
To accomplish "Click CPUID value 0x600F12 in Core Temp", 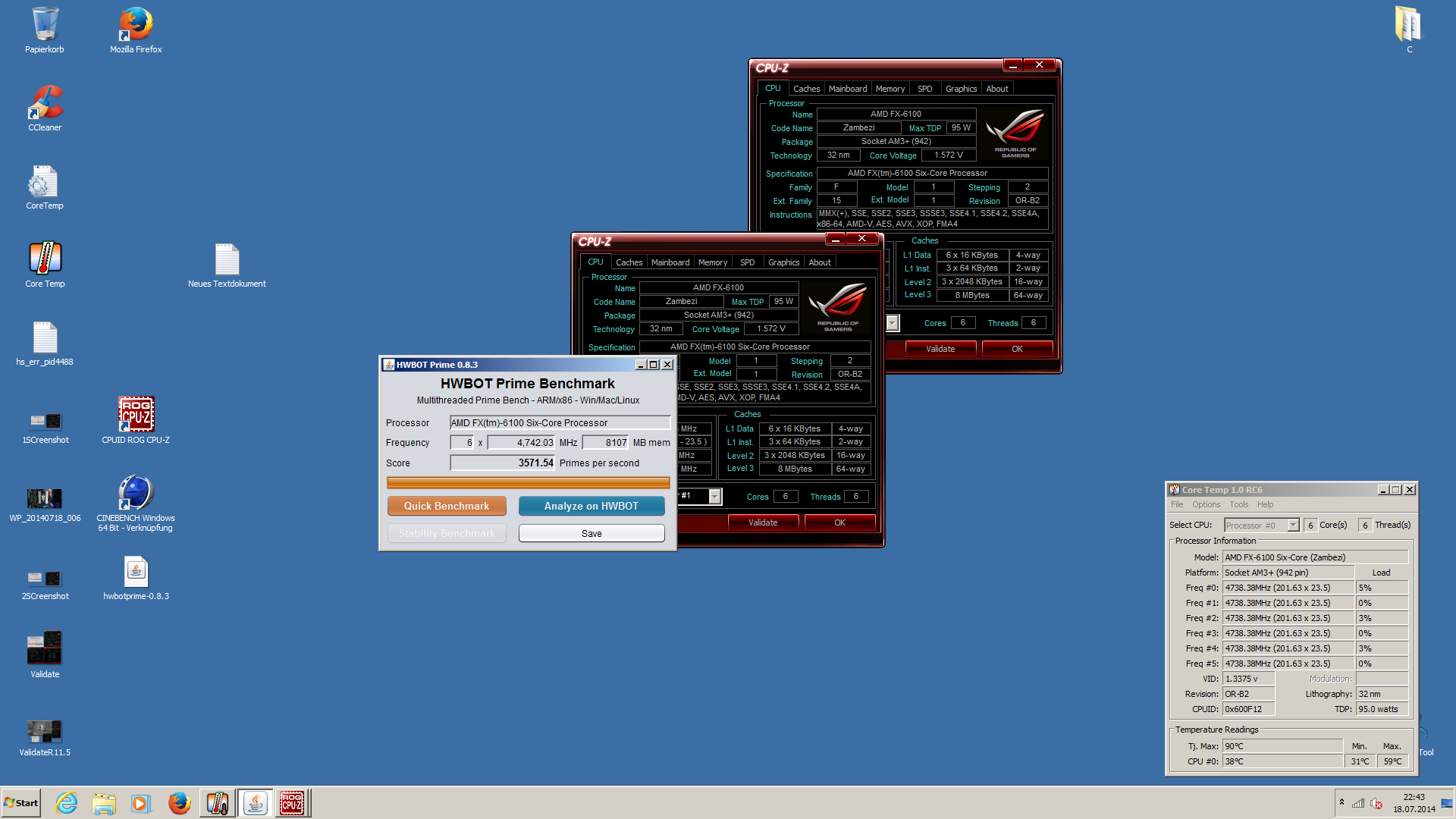I will [x=1248, y=709].
